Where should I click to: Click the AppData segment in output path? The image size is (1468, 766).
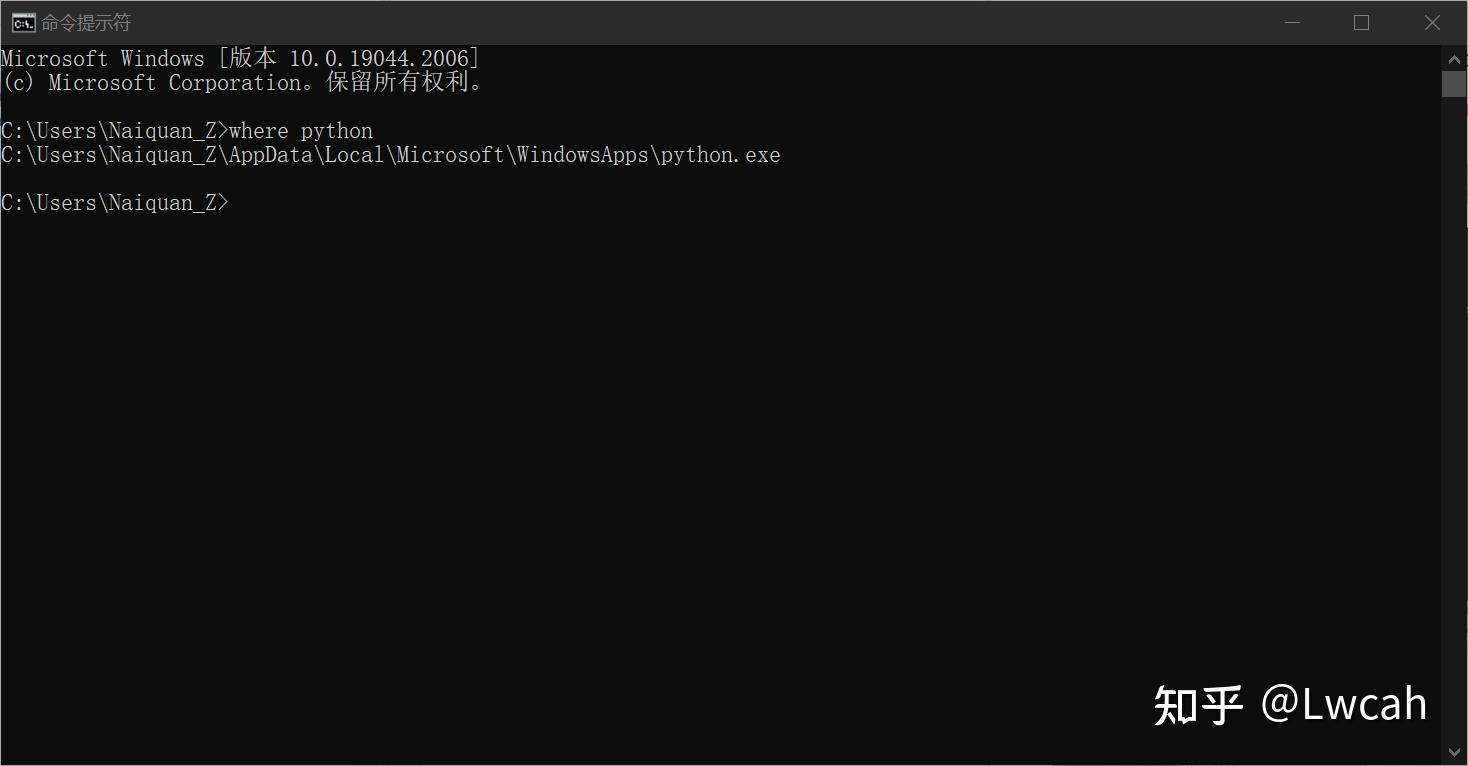[271, 155]
